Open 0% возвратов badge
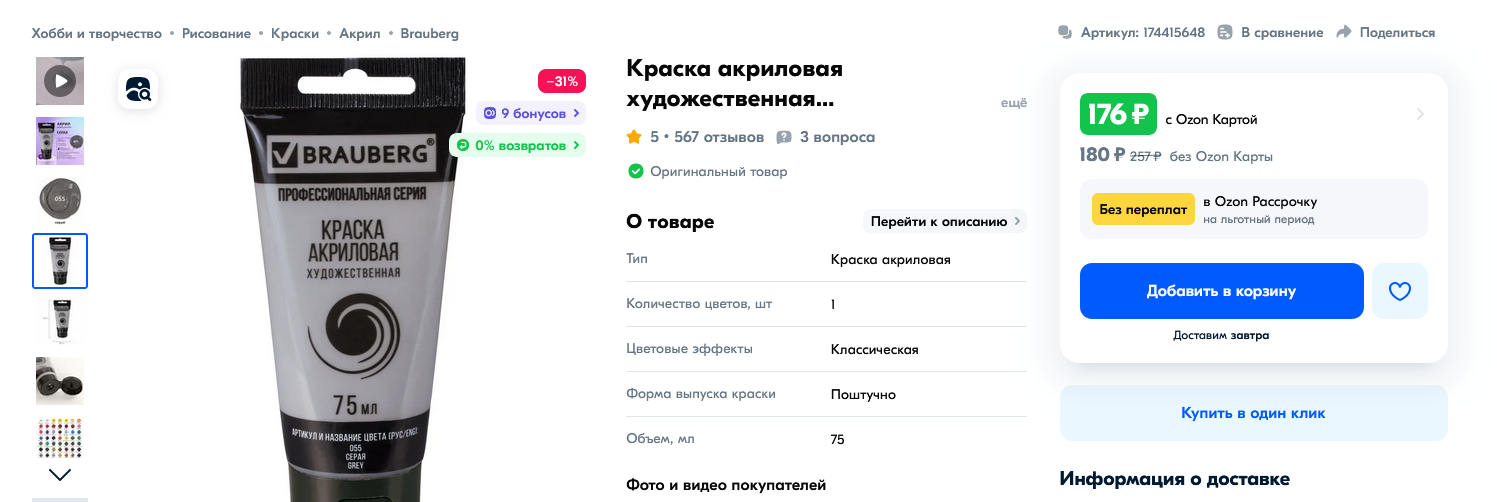1497x502 pixels. coord(517,145)
